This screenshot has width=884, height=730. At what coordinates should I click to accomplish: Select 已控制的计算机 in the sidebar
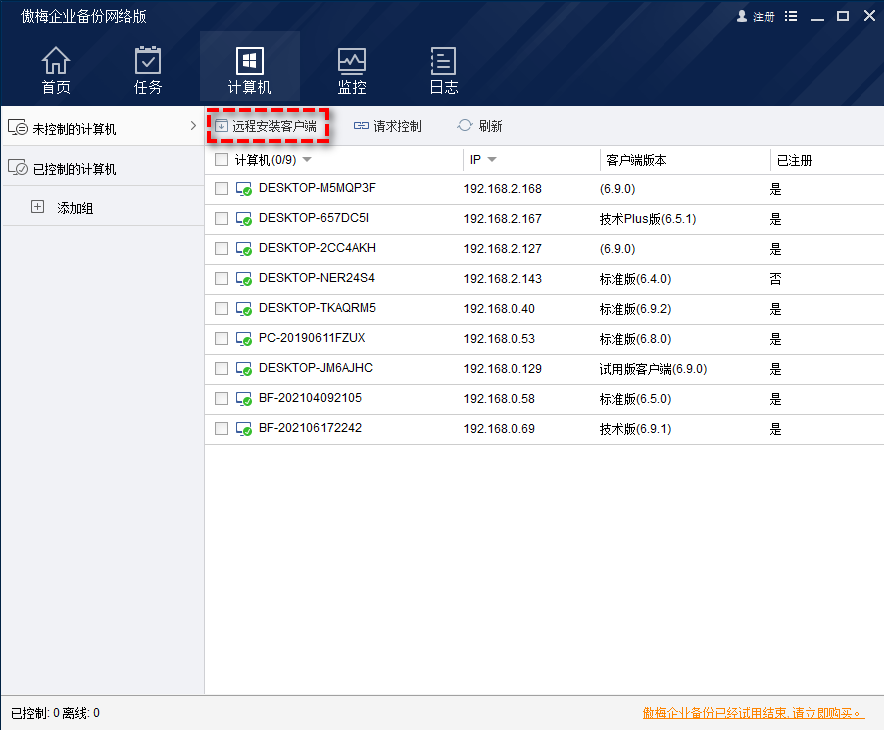click(x=102, y=167)
